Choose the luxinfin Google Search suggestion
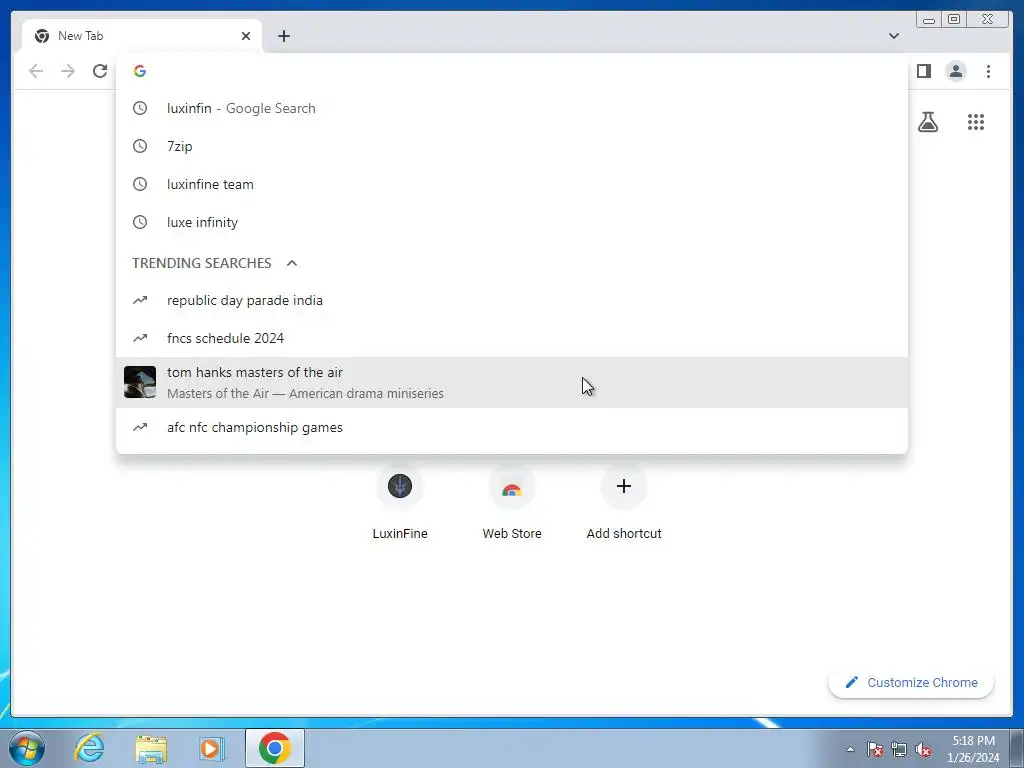Screen dimensions: 1024x768 tap(511, 108)
